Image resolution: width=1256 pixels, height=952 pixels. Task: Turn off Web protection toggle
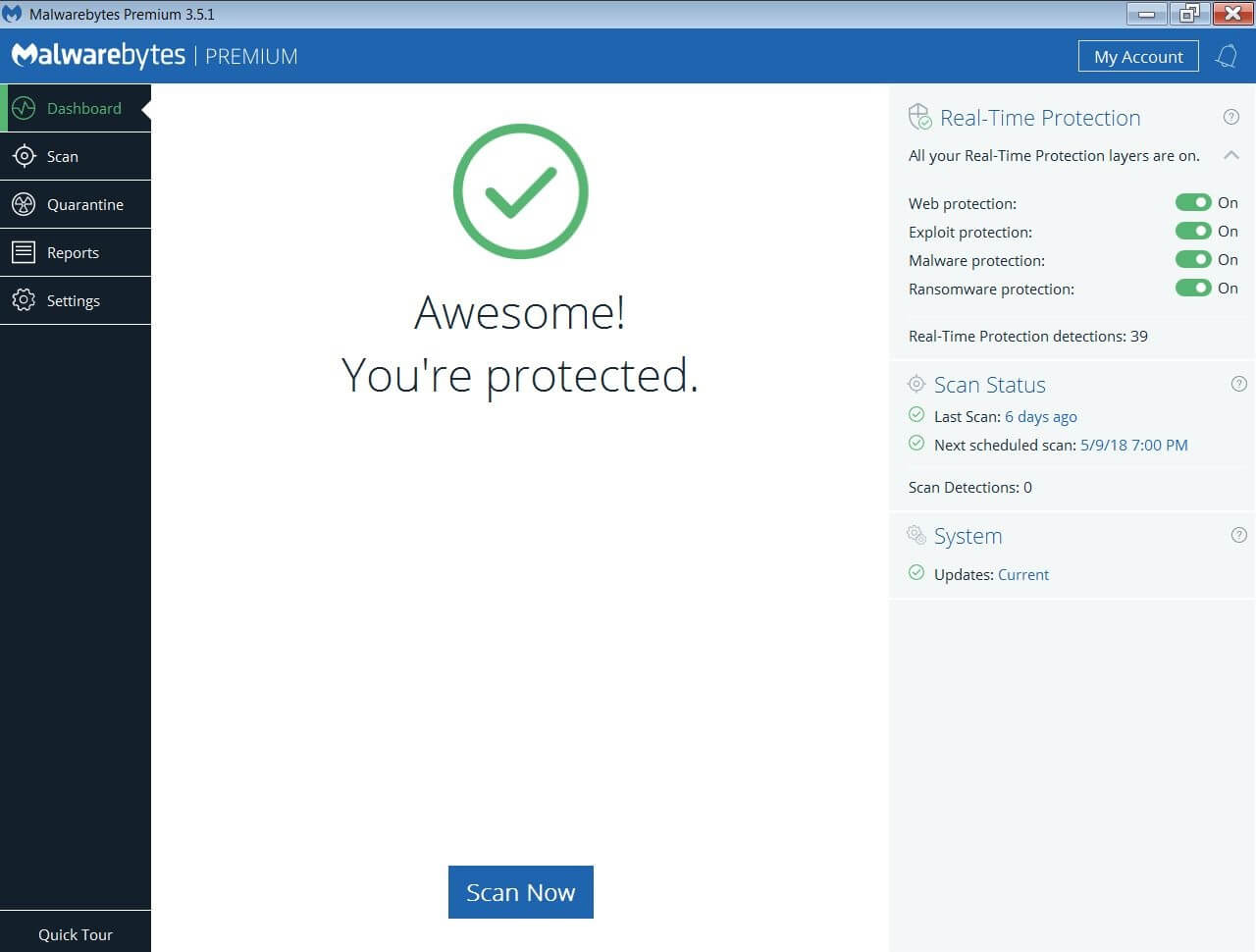pyautogui.click(x=1193, y=202)
